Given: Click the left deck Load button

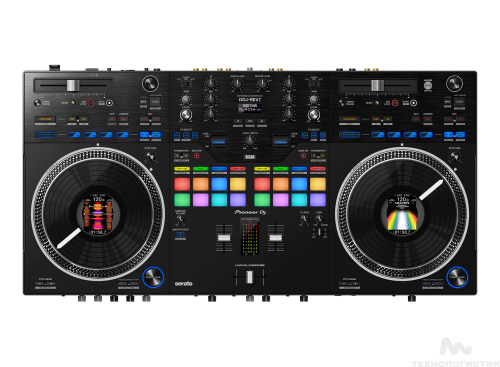Looking at the screenshot, I should pos(155,102).
